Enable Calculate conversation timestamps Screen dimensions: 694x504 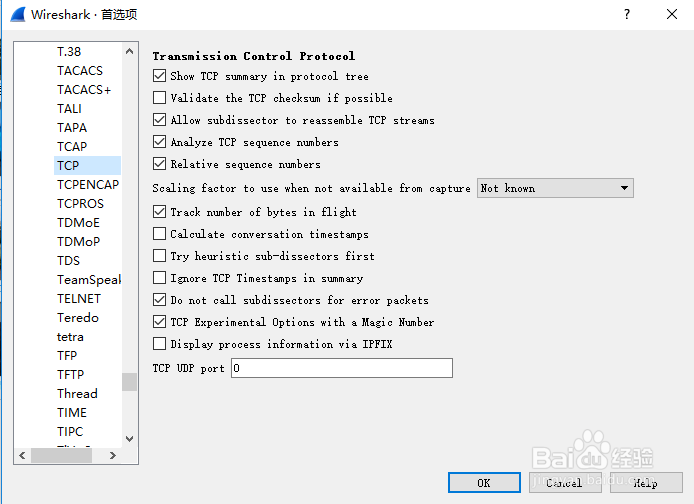pyautogui.click(x=159, y=234)
